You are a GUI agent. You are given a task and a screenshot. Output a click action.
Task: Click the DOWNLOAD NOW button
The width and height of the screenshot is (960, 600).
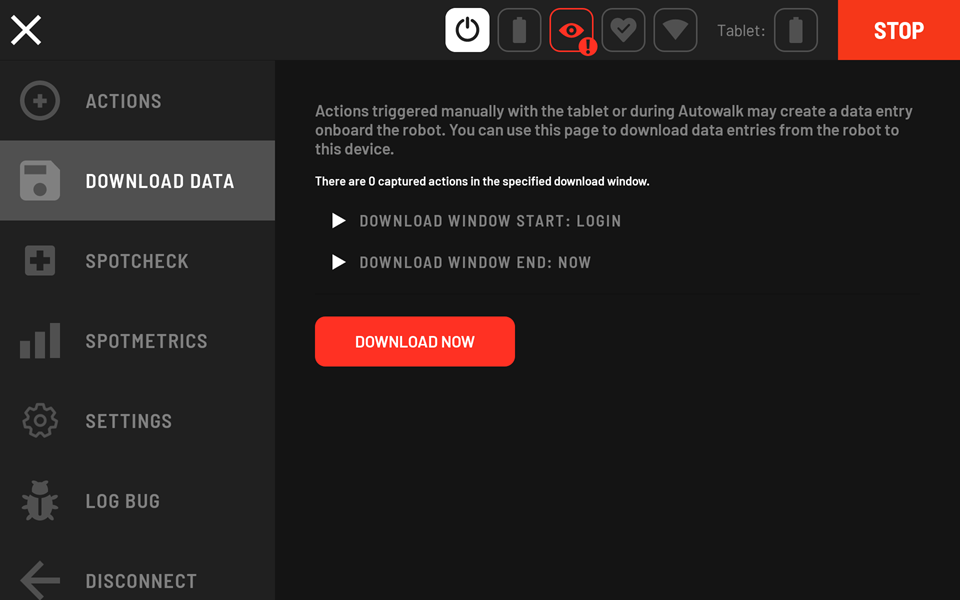pyautogui.click(x=414, y=342)
